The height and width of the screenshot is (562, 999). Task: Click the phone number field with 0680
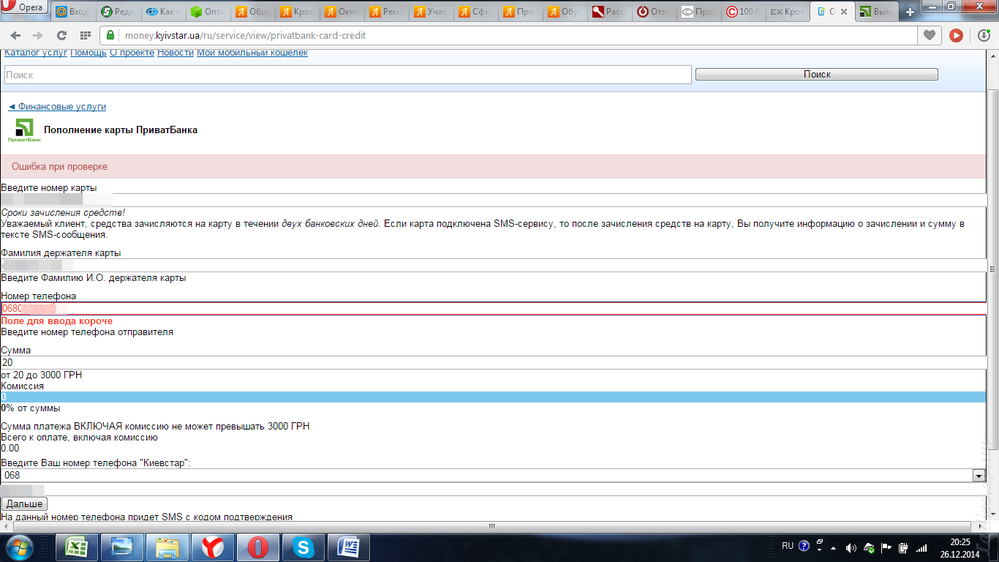click(494, 308)
